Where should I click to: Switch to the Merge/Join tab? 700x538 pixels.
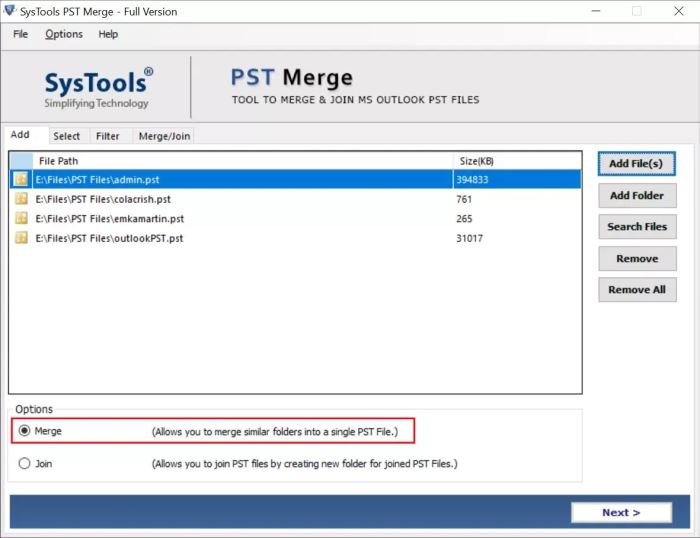(x=164, y=136)
